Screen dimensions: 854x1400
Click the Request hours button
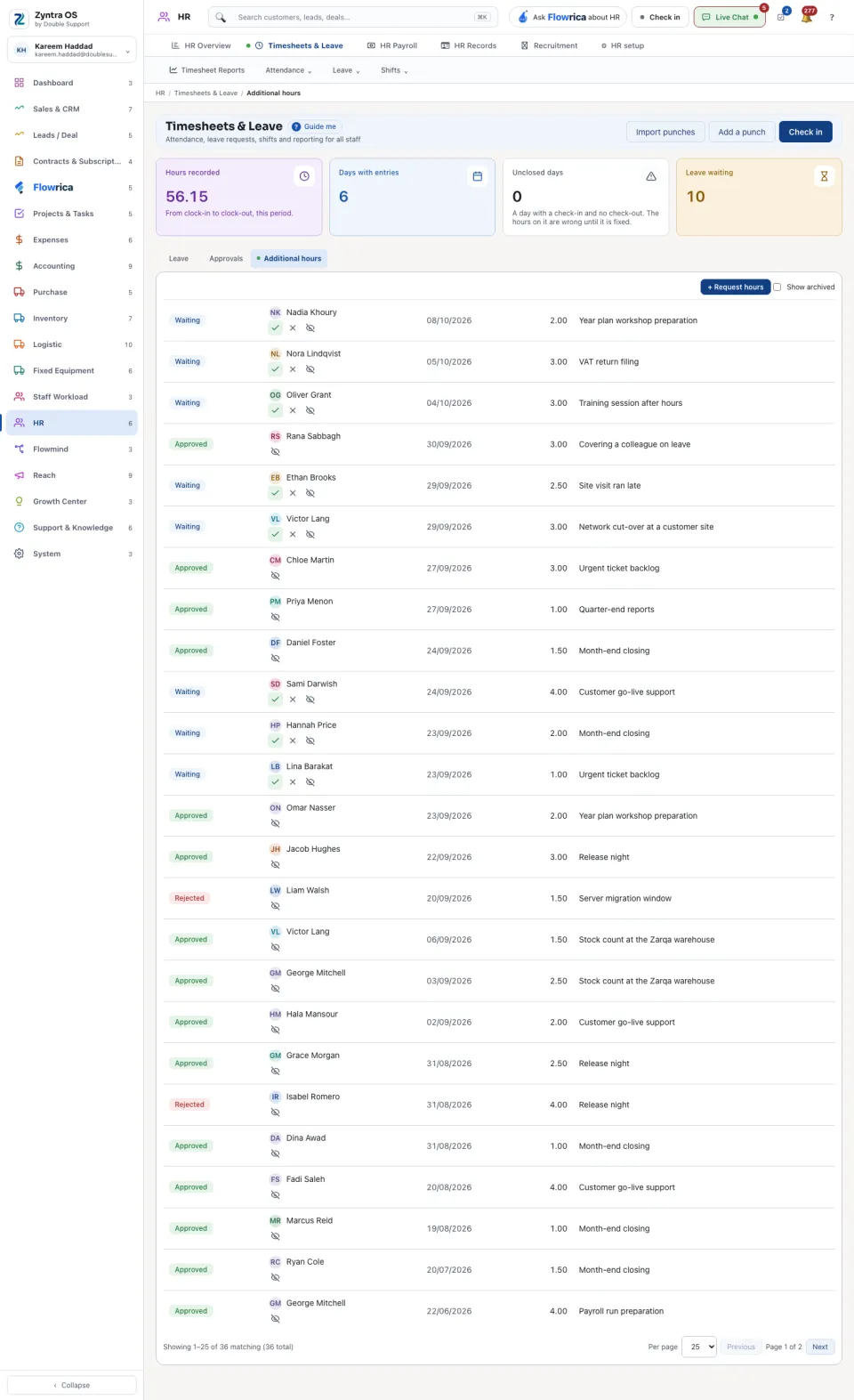[x=736, y=287]
